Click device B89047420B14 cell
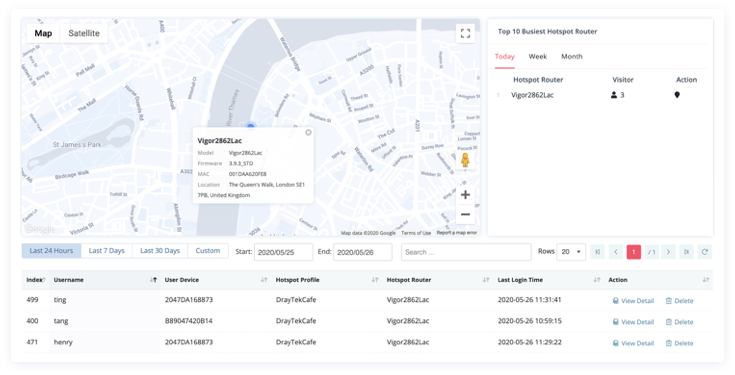Image resolution: width=735 pixels, height=375 pixels. click(x=188, y=321)
